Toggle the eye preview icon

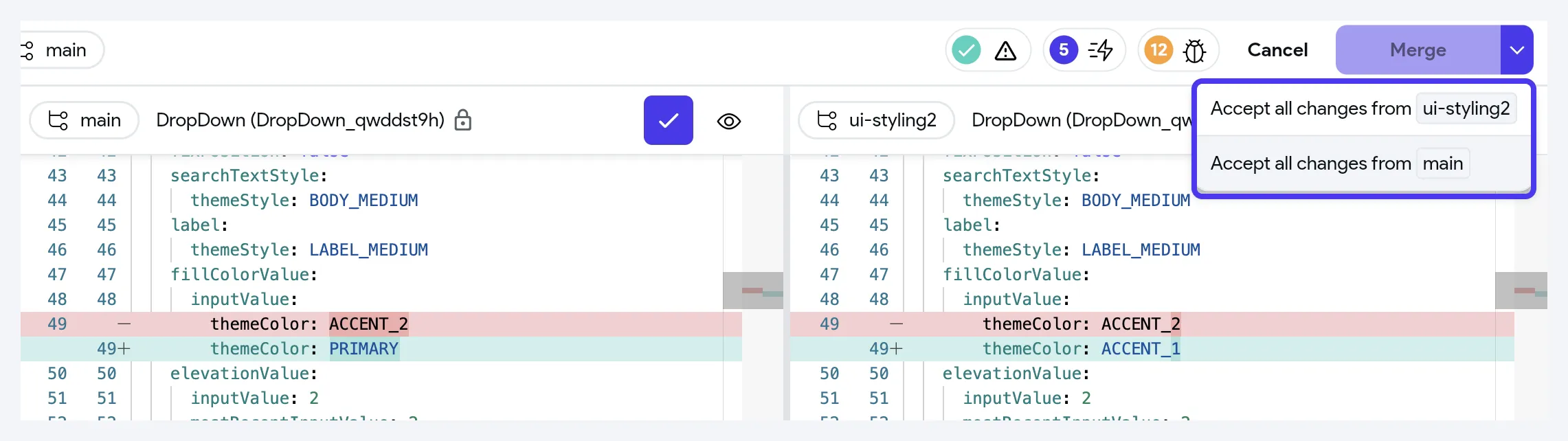729,122
